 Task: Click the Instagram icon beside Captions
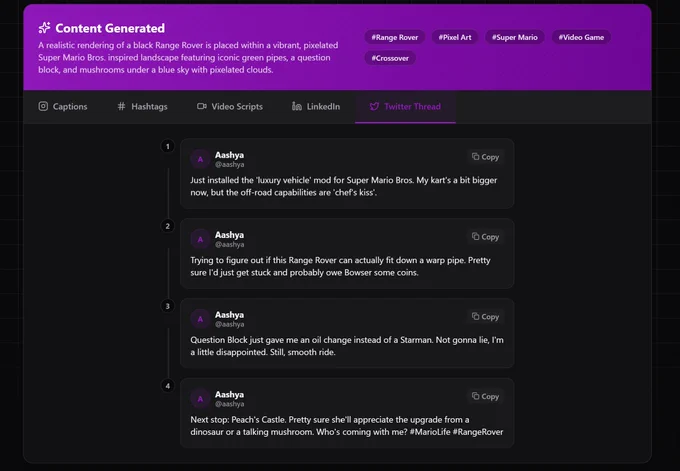pyautogui.click(x=43, y=106)
